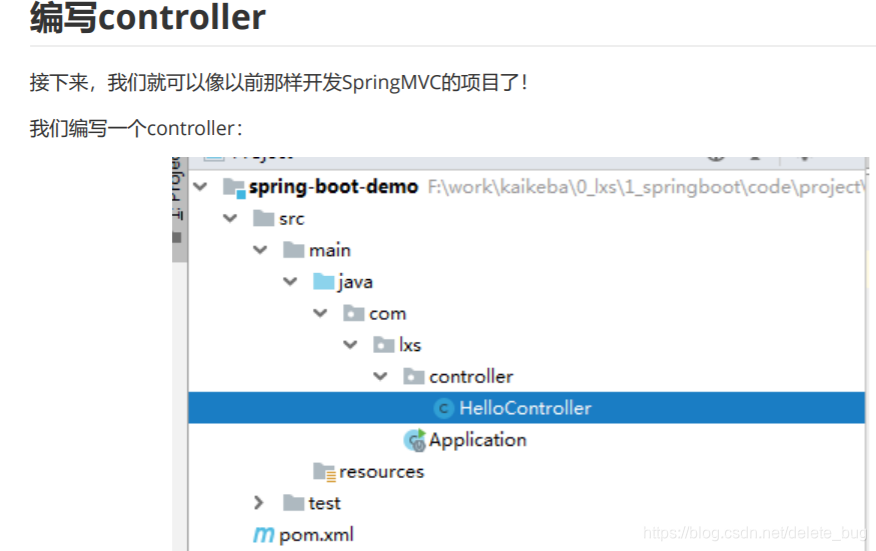Expand the test folder chevron
This screenshot has width=876, height=551.
(258, 502)
